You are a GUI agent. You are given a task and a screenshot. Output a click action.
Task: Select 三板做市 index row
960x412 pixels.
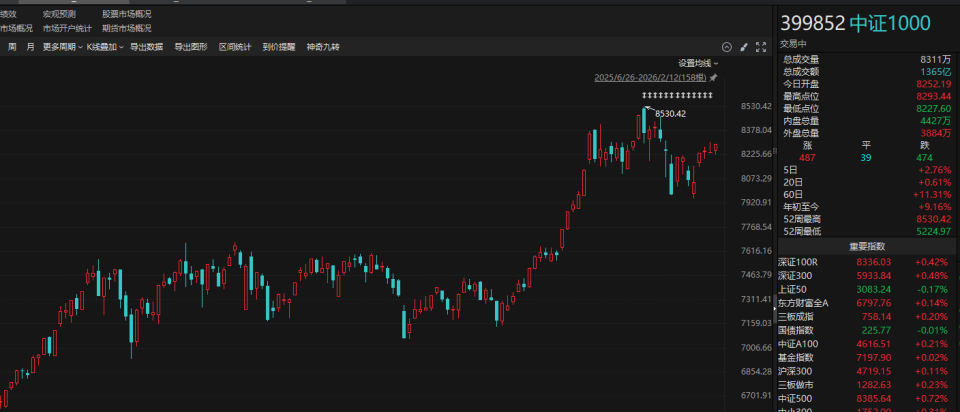(x=866, y=384)
